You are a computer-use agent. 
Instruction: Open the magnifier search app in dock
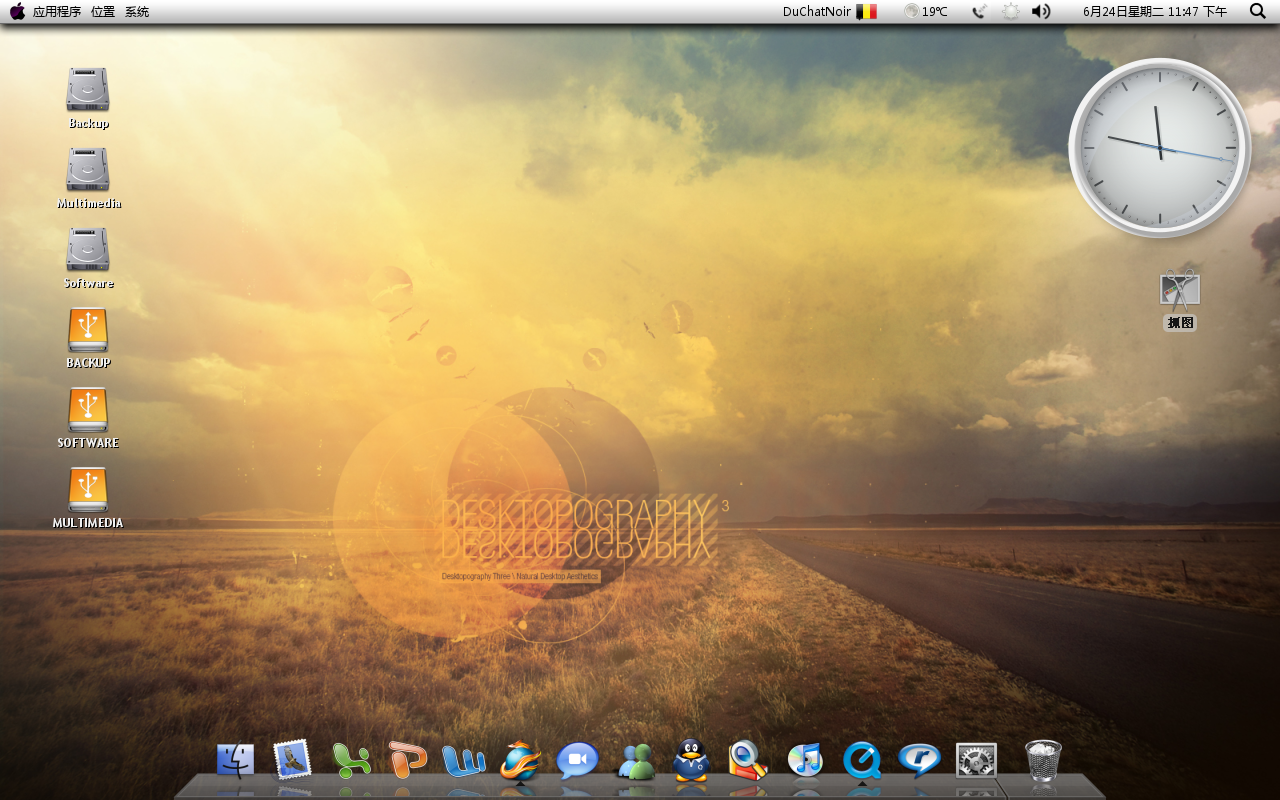coord(748,760)
